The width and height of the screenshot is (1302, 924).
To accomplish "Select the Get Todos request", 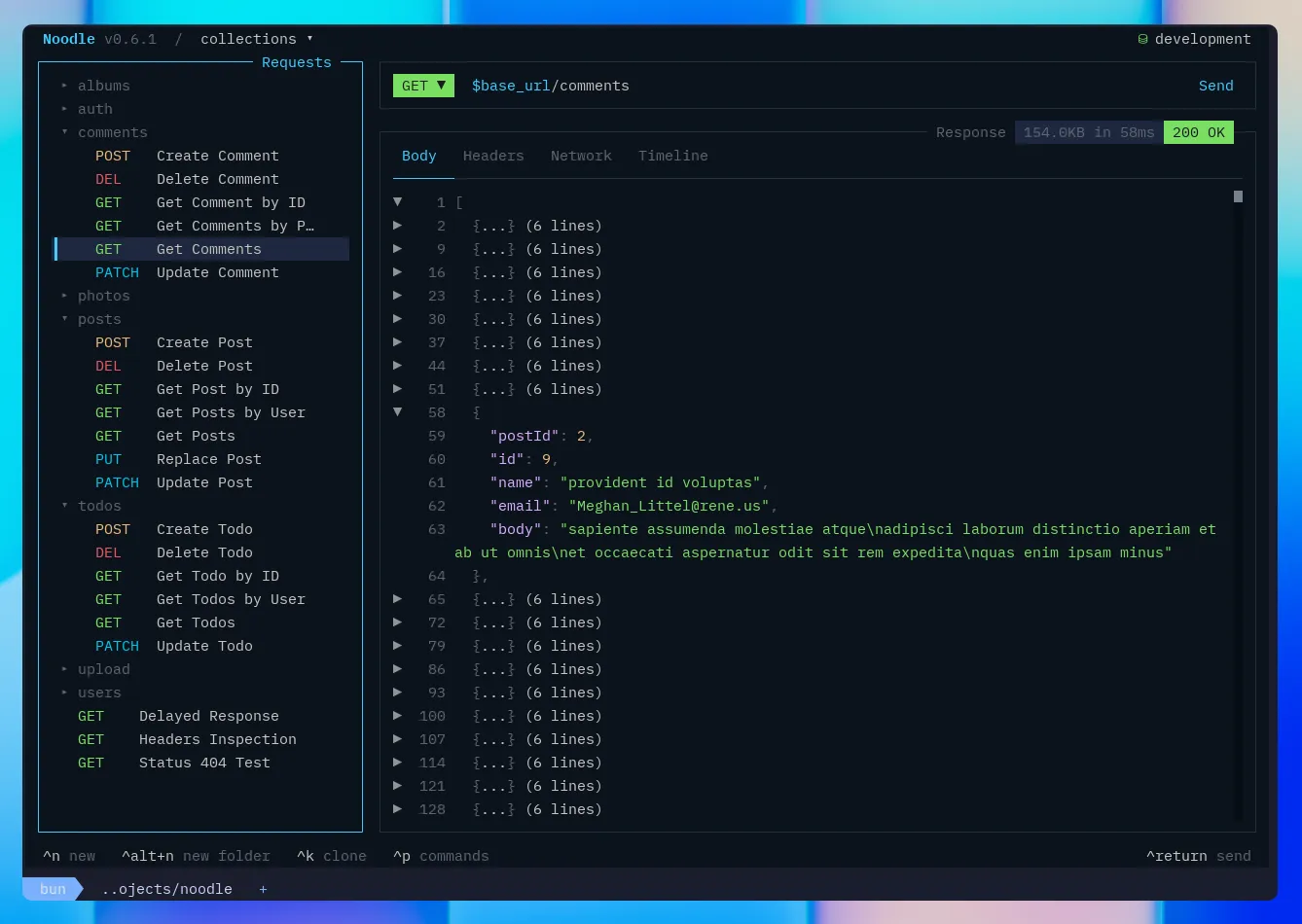I will (x=200, y=622).
